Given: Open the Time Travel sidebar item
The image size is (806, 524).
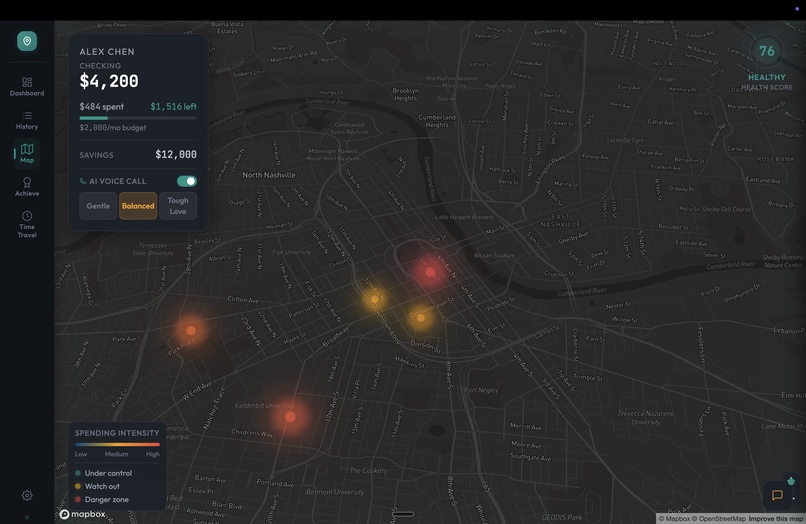Looking at the screenshot, I should tap(27, 224).
